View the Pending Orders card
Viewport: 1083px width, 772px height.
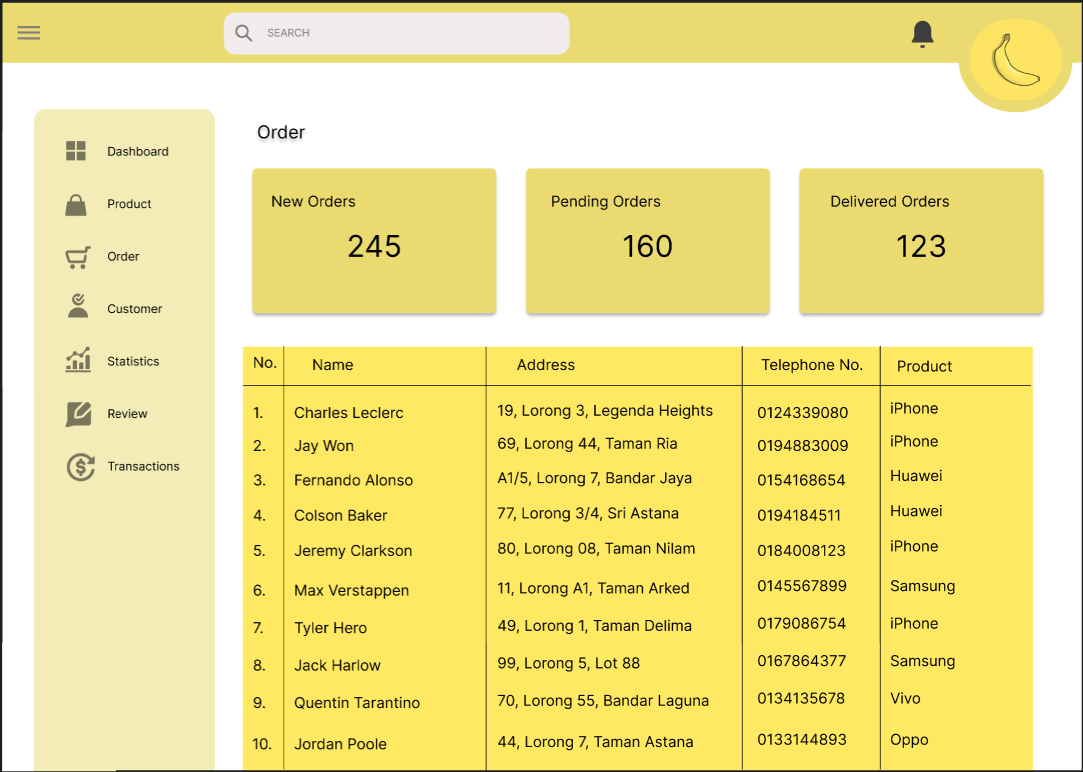[647, 241]
